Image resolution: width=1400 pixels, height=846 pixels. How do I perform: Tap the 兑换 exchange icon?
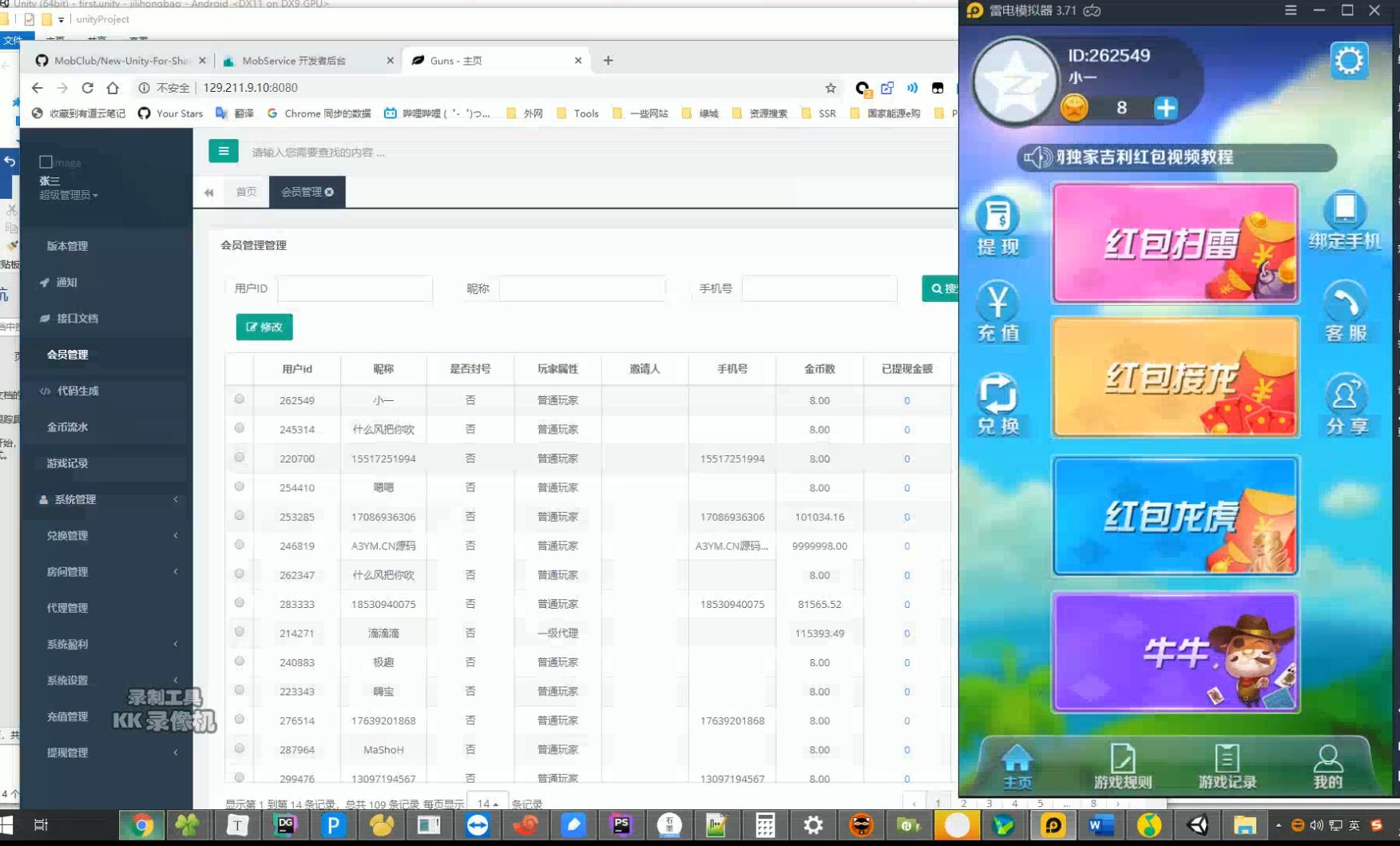997,404
